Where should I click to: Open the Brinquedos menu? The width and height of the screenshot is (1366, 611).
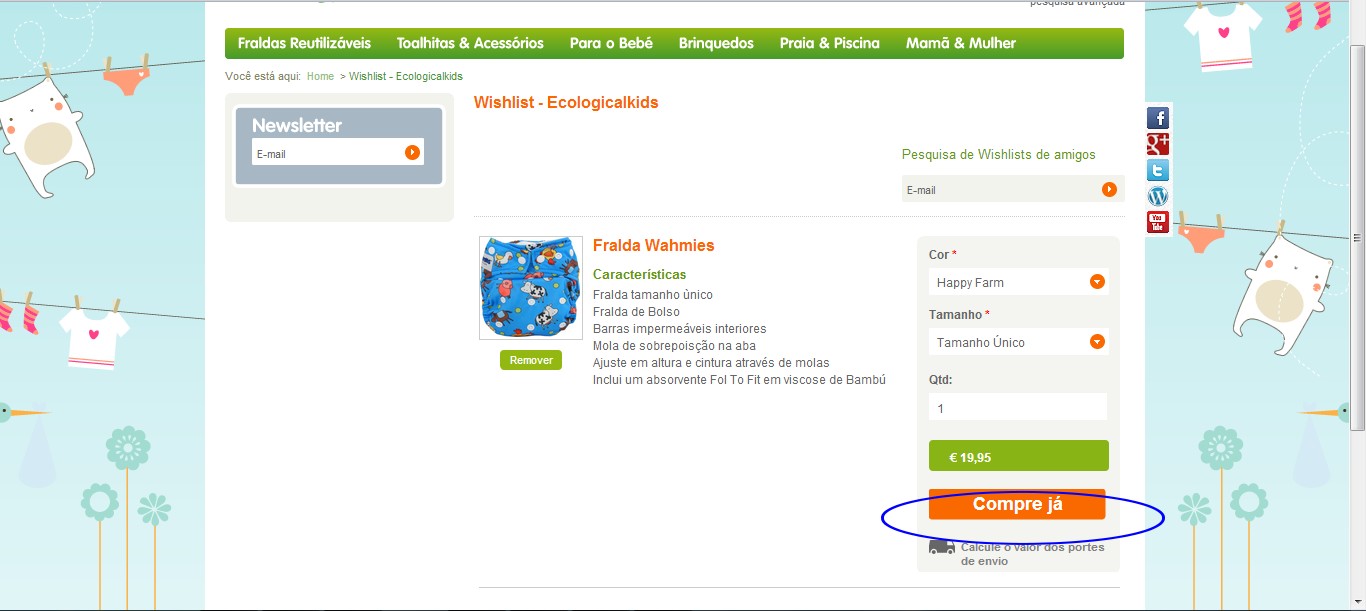716,43
